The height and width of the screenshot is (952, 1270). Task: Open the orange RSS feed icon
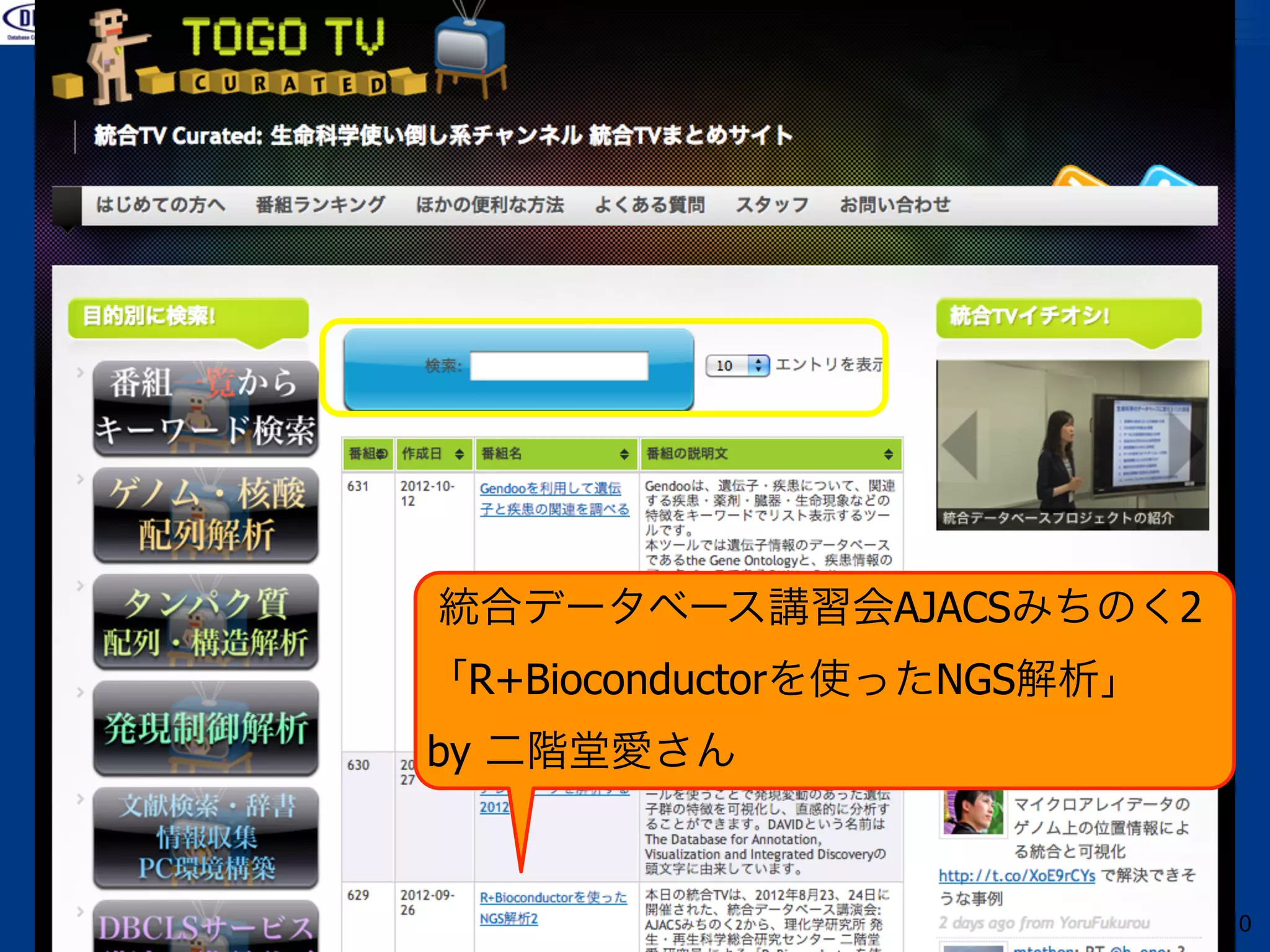click(x=1080, y=177)
